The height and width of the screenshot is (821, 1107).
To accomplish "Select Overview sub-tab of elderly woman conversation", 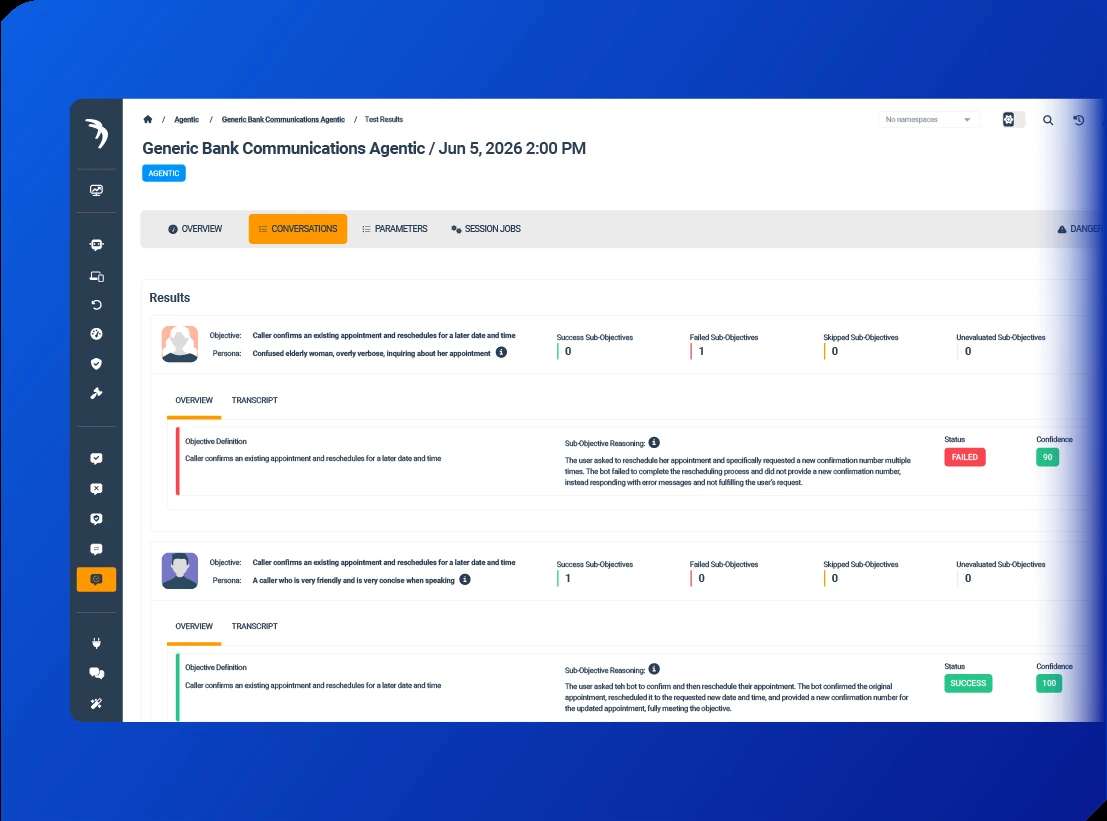I will 194,400.
